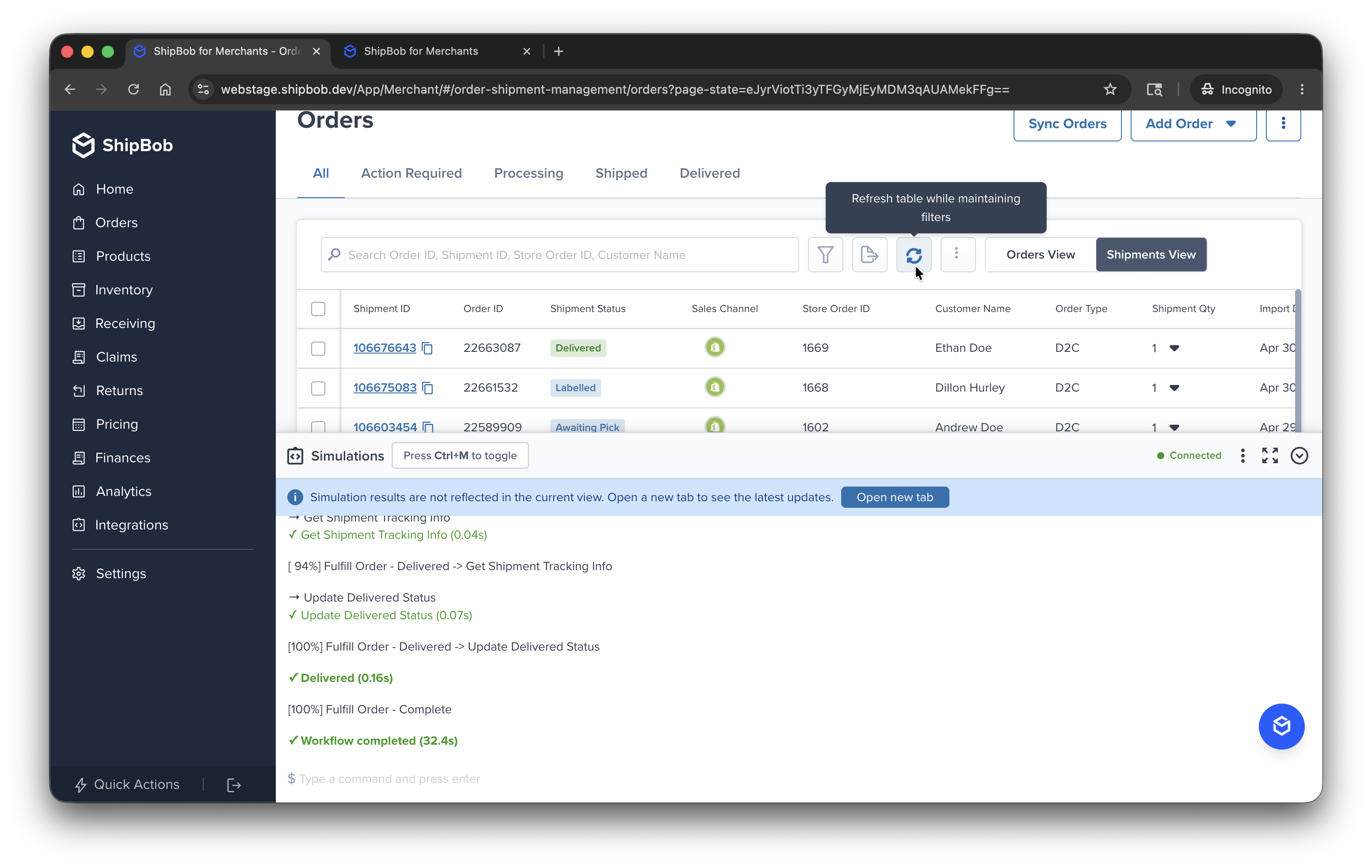This screenshot has height=868, width=1372.
Task: Click the Finances sidebar icon
Action: pos(79,458)
